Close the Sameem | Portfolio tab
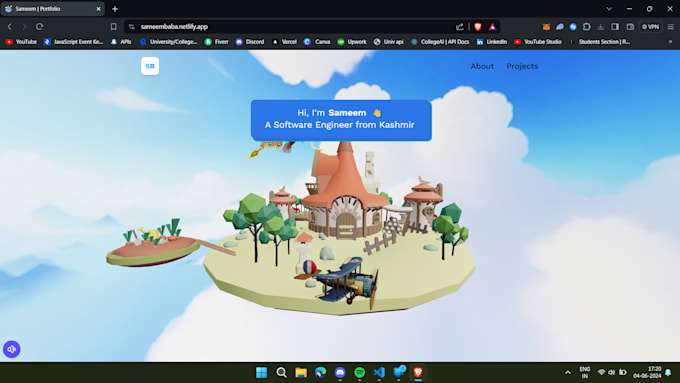This screenshot has width=680, height=383. pos(98,9)
